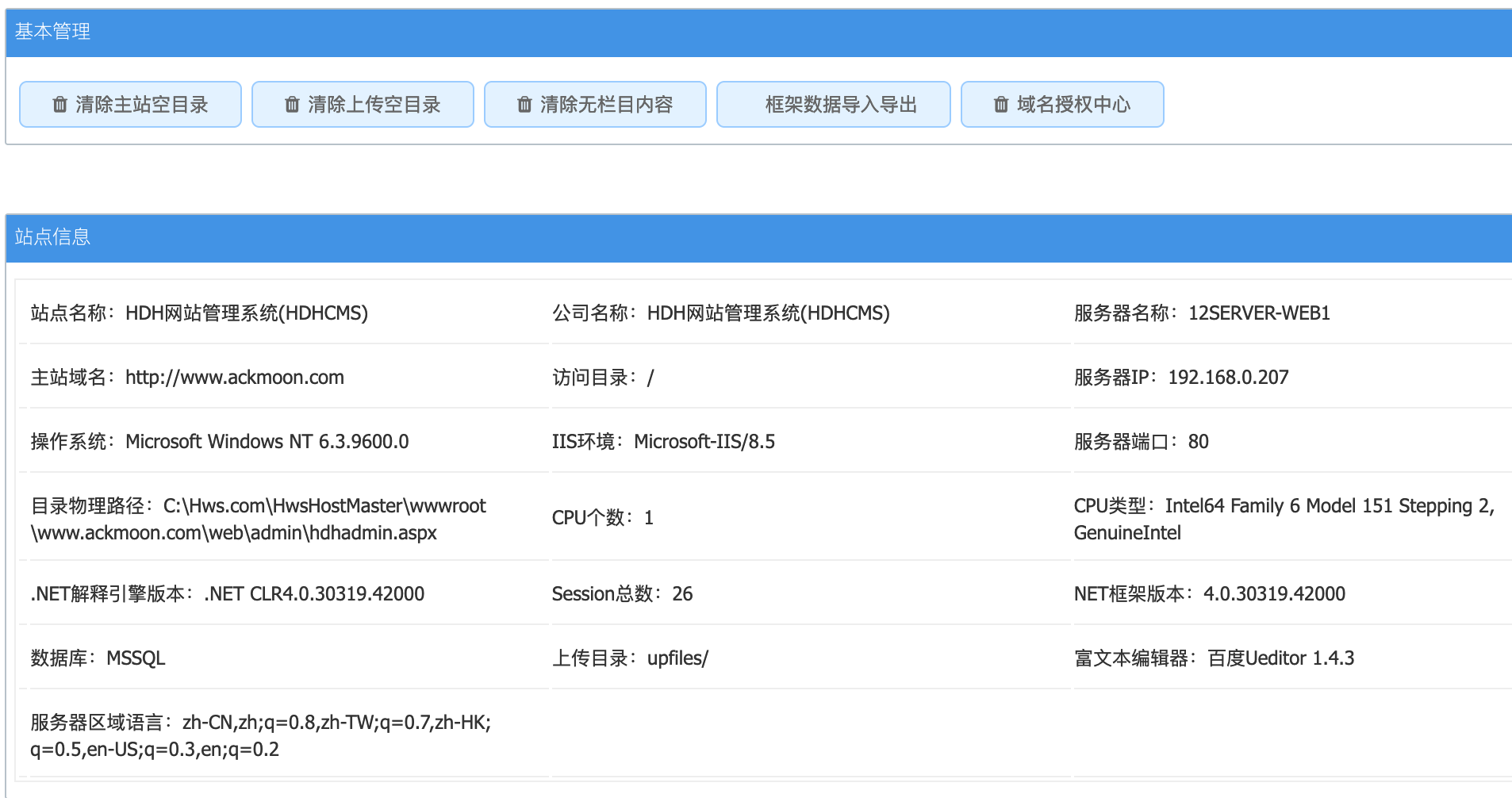Click the 基本管理 panel header
This screenshot has height=798, width=1512.
[52, 32]
